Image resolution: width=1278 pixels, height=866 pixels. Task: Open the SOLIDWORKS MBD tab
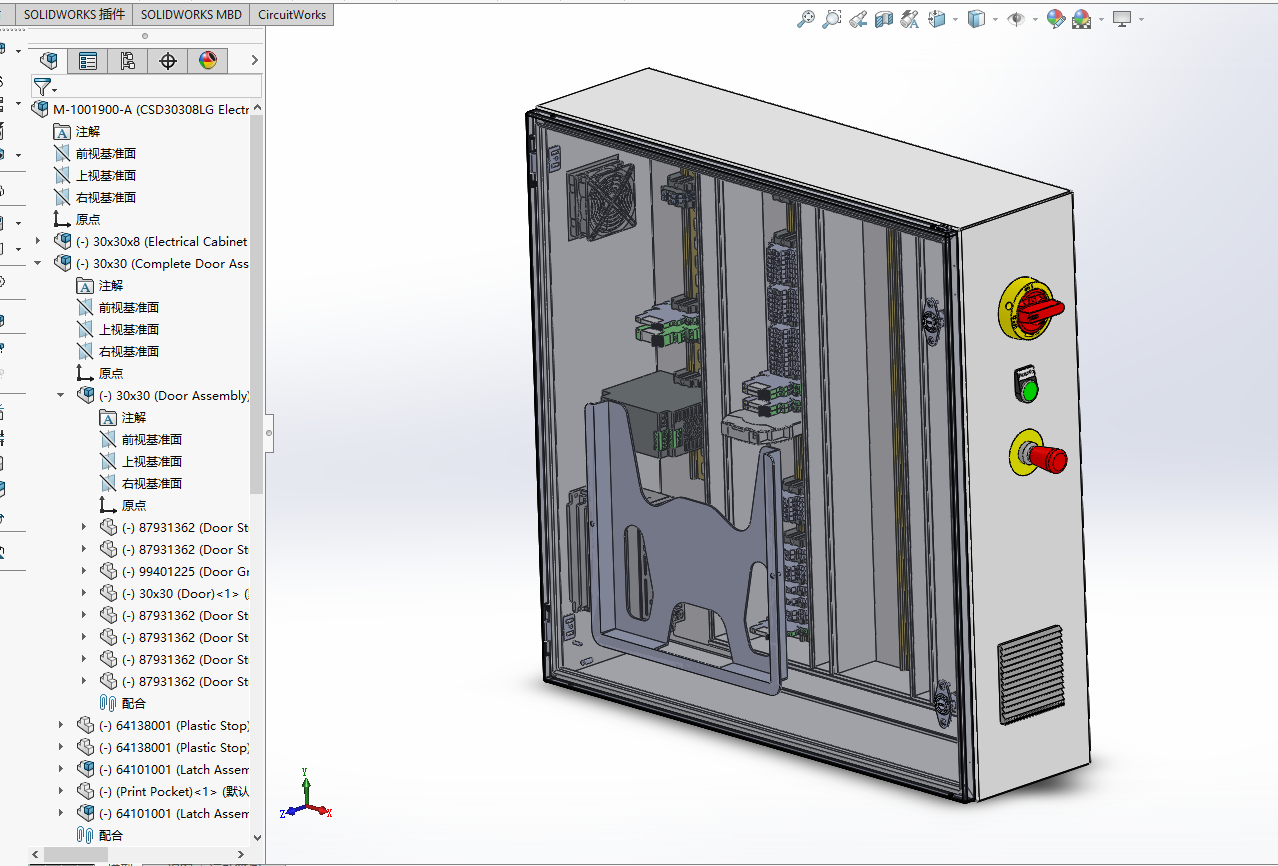pyautogui.click(x=191, y=15)
